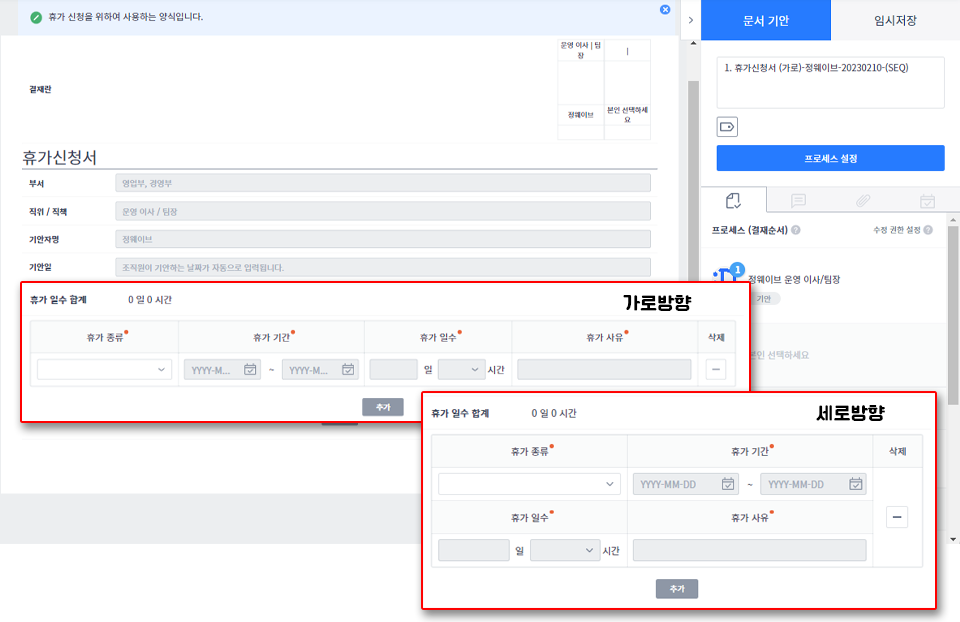Open the paperclip attachments icon tab
This screenshot has width=960, height=622.
863,200
